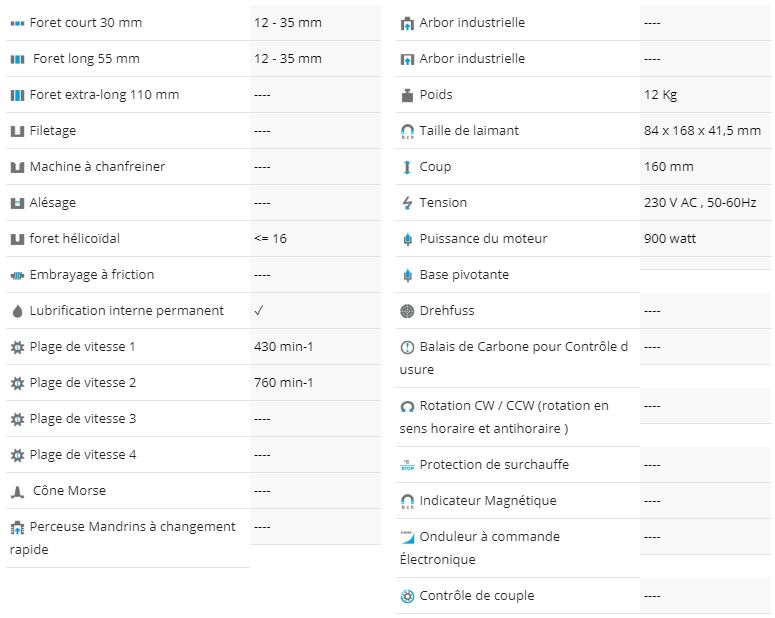
Task: Click the Contrôle de couple icon
Action: coord(407,596)
